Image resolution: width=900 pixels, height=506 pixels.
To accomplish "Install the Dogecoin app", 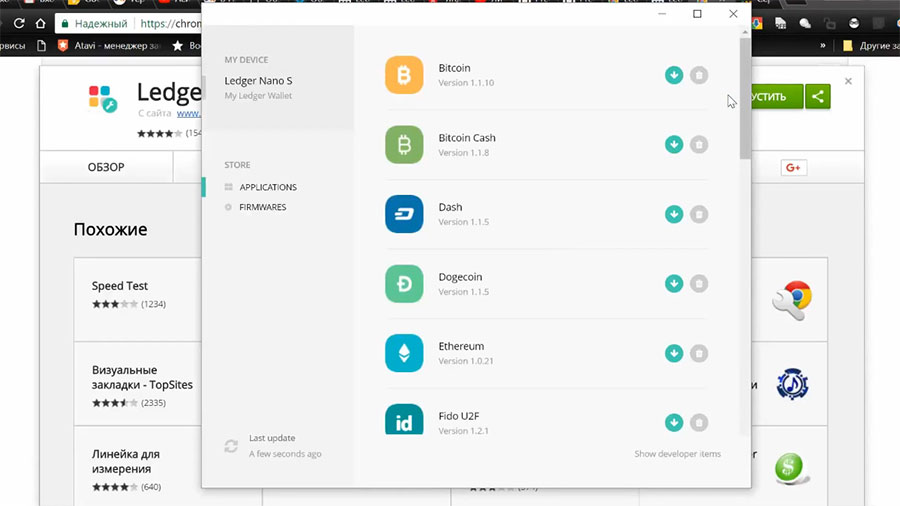I will click(x=674, y=283).
